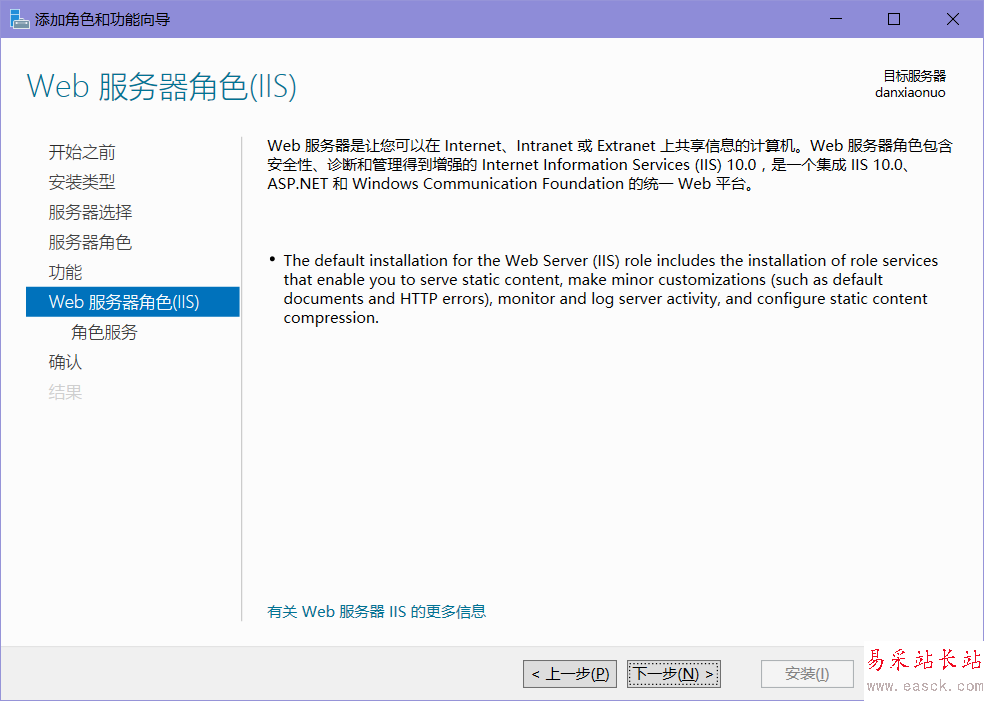Image resolution: width=984 pixels, height=701 pixels.
Task: Click the paragraph beginning 'The default installation'
Action: click(x=611, y=289)
